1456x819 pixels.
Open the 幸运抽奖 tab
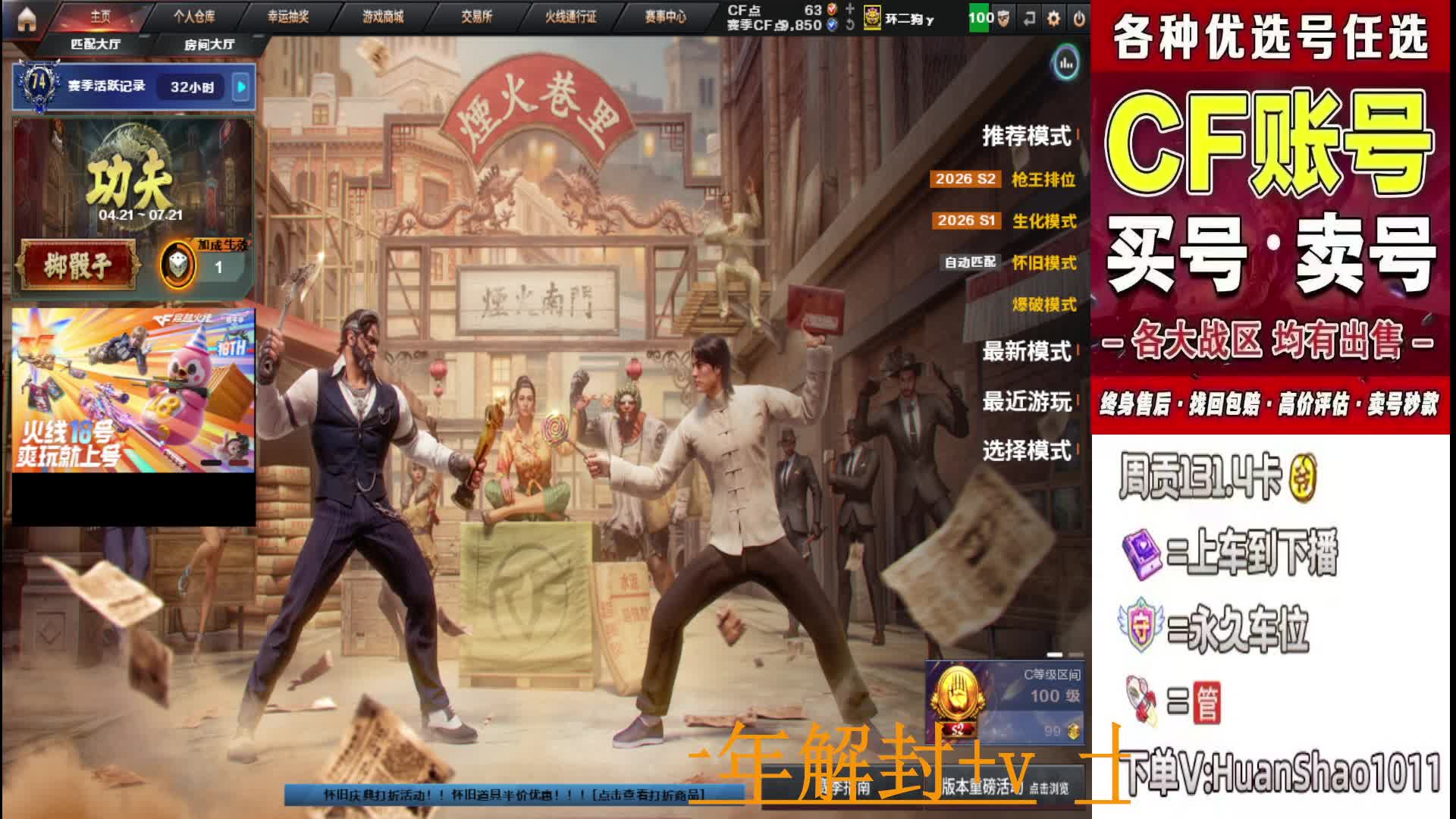click(288, 16)
